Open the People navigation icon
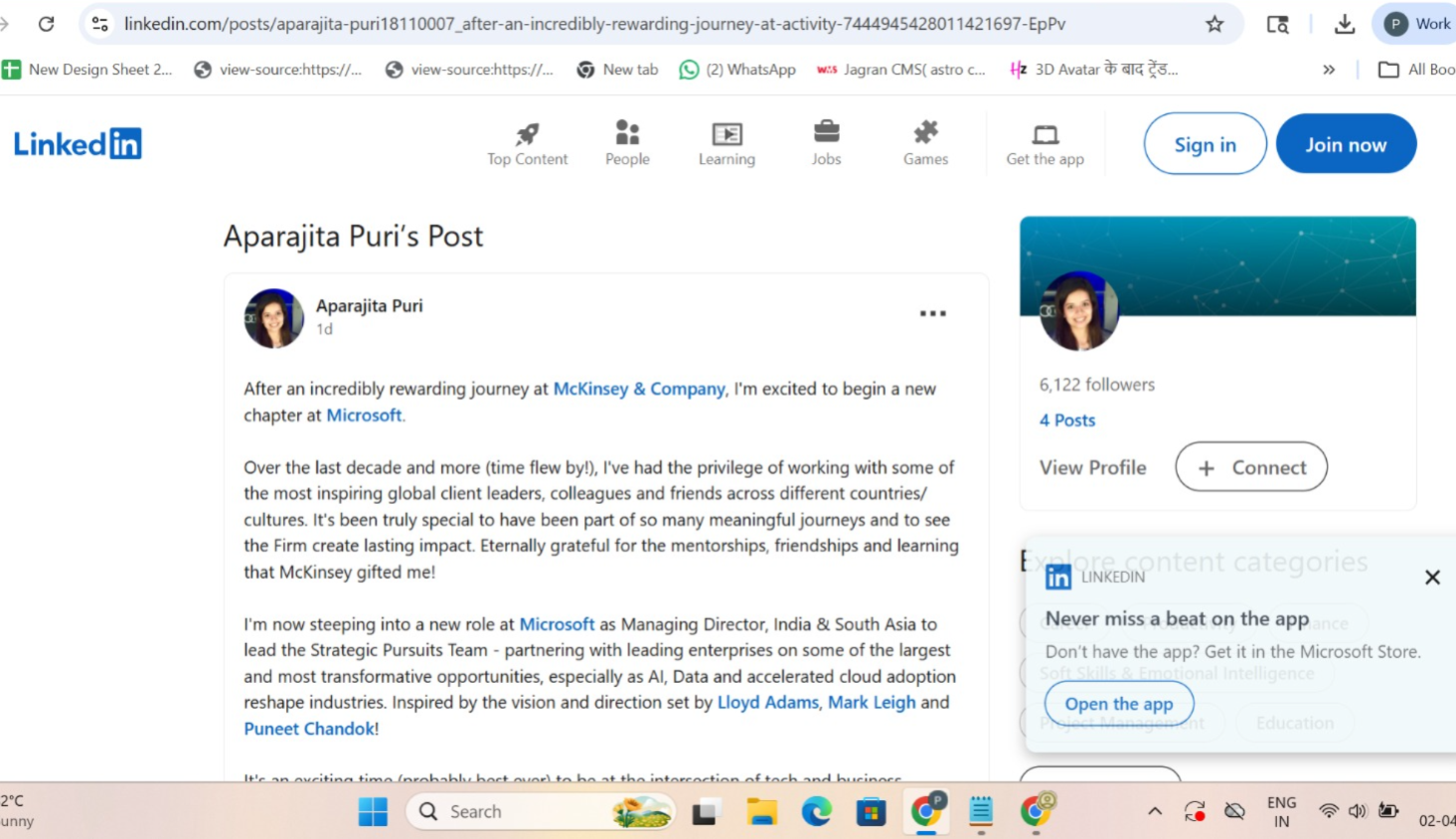 (x=627, y=133)
